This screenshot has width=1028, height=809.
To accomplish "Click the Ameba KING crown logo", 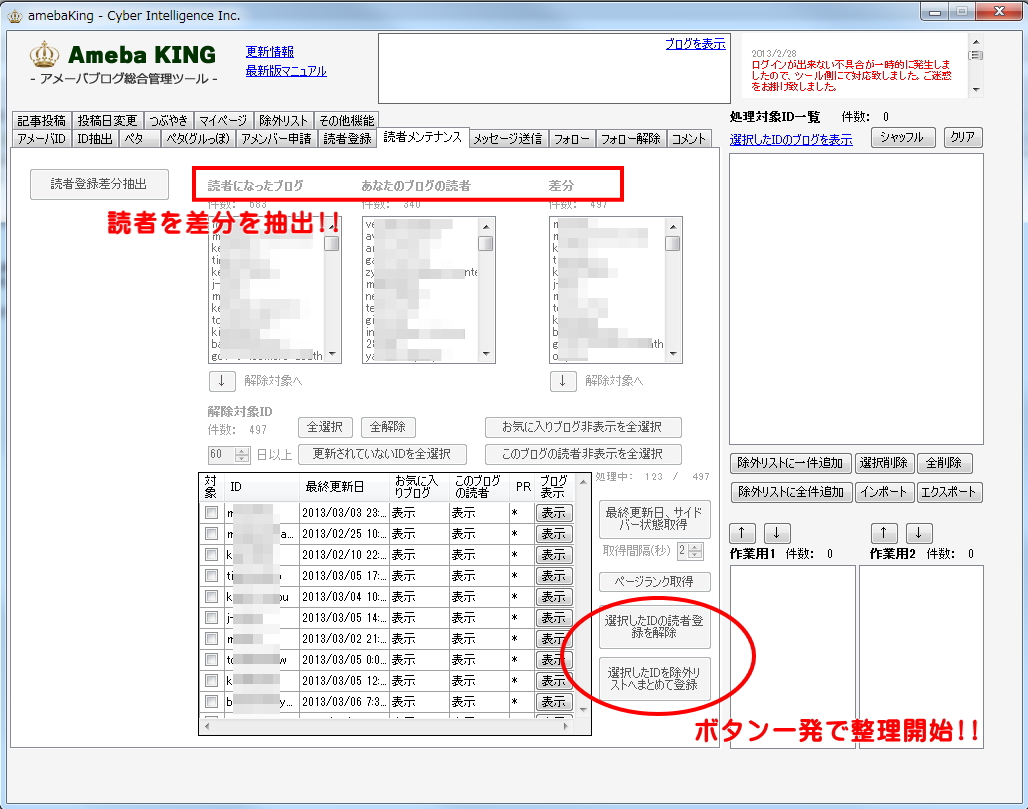I will (45, 54).
